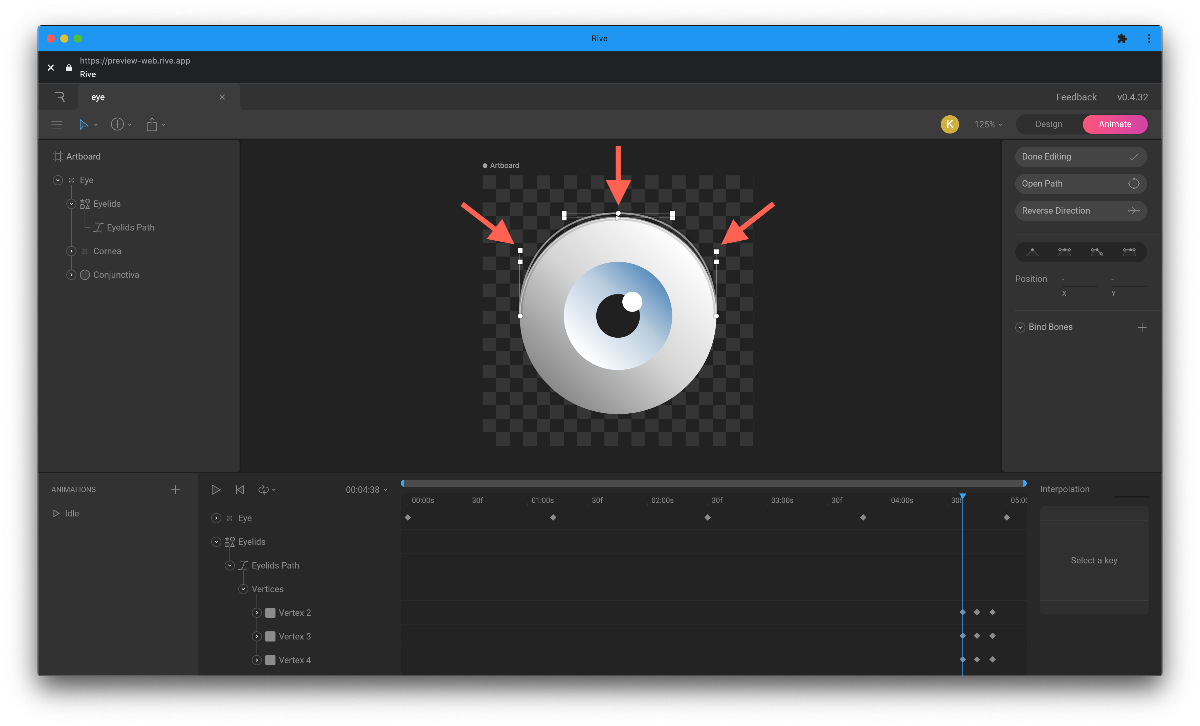This screenshot has width=1200, height=726.
Task: Click the Vertex 2 square icon
Action: [270, 613]
